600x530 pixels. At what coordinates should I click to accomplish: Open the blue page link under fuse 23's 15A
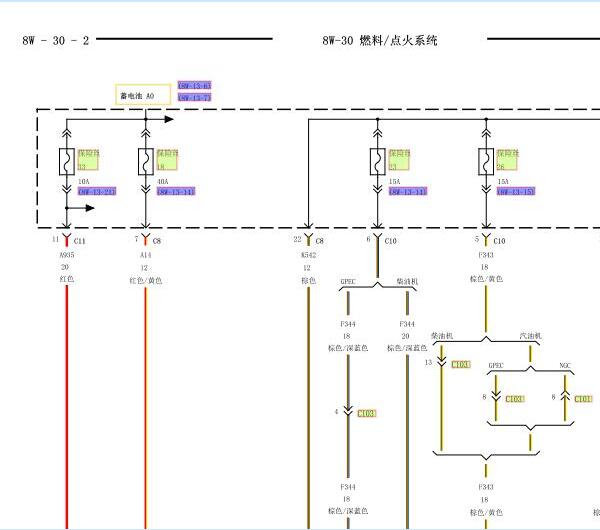point(408,191)
